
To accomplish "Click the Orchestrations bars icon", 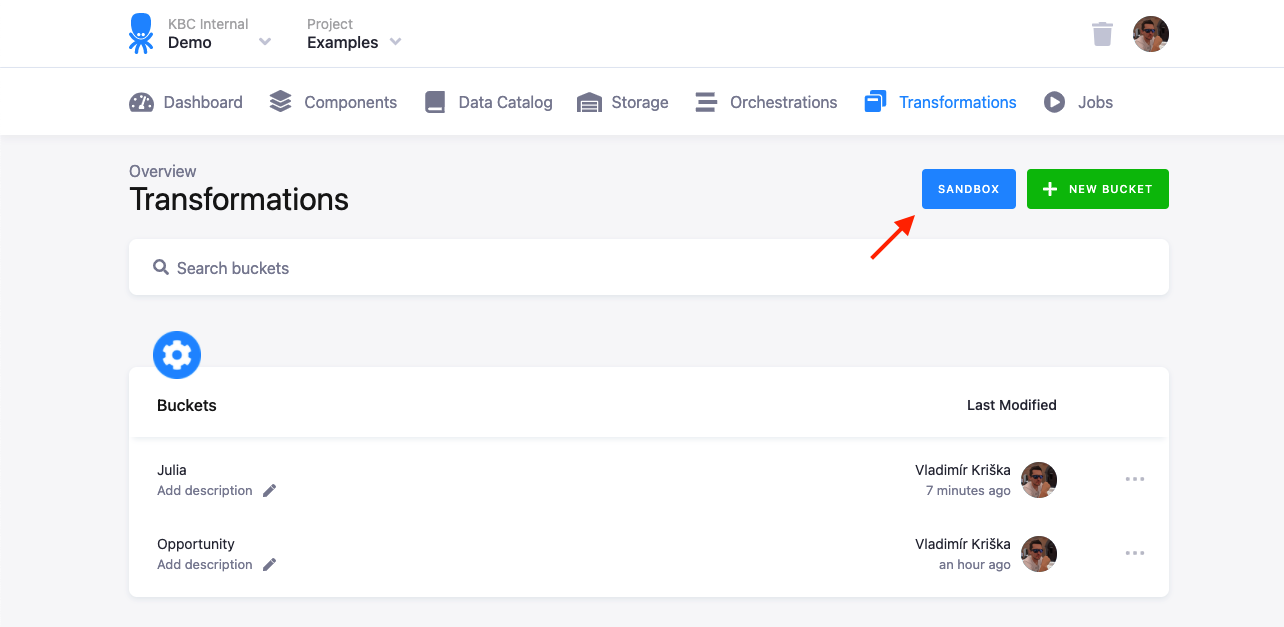I will tap(706, 102).
